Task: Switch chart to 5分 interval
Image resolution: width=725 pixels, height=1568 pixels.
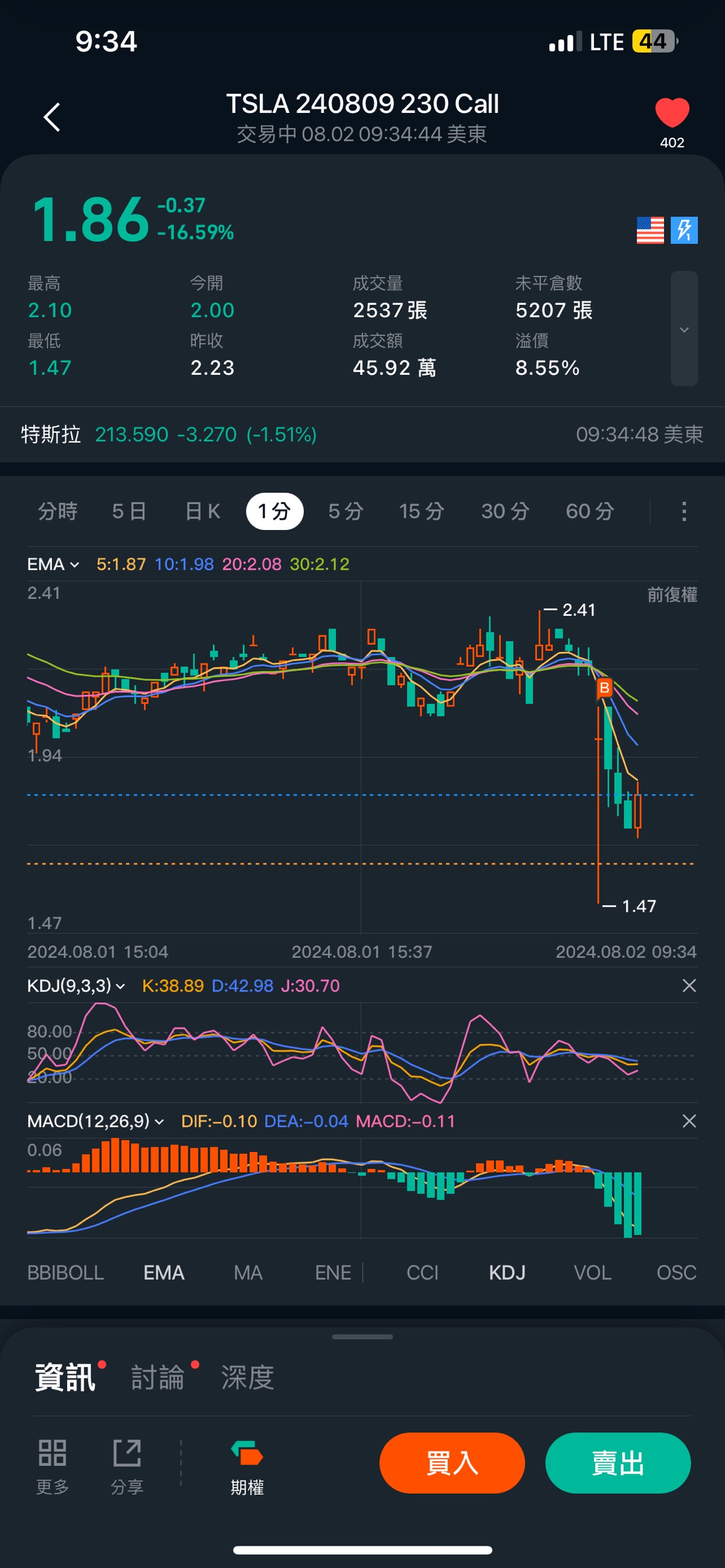Action: 346,511
